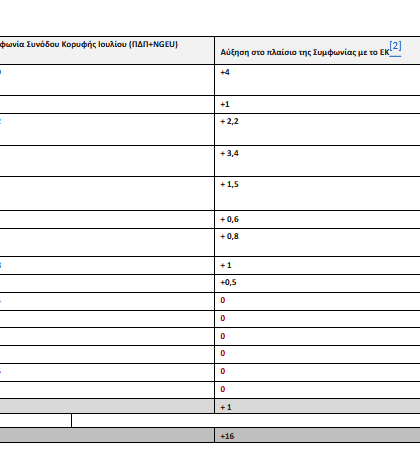Click the fifth red 0 value
This screenshot has width=420, height=461.
click(x=223, y=371)
